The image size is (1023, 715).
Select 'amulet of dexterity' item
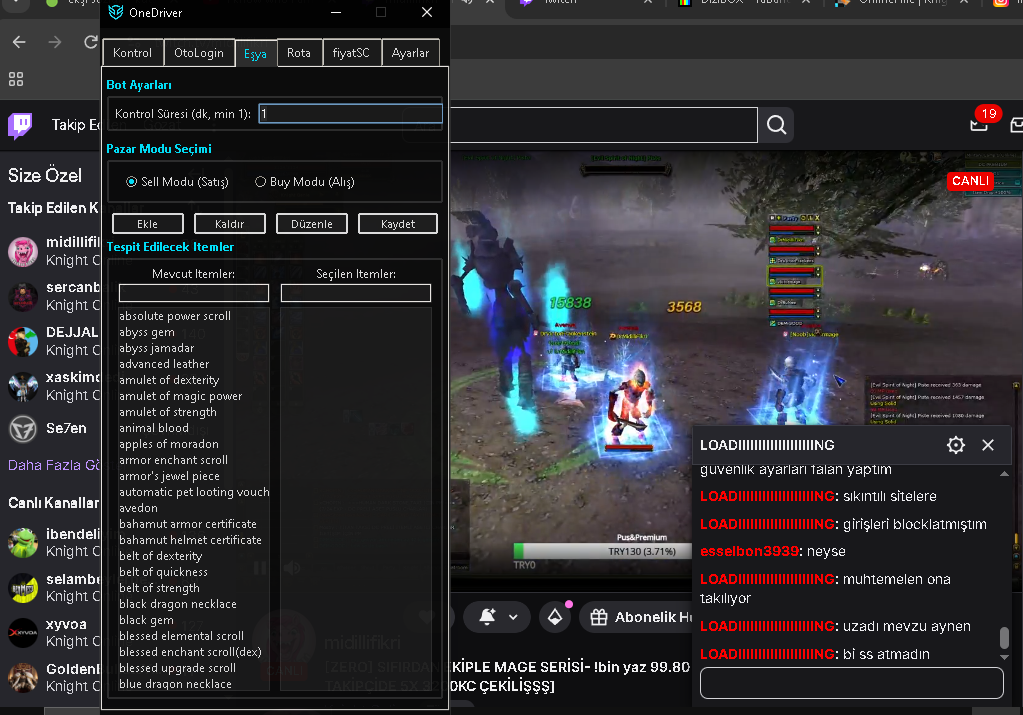click(x=169, y=380)
